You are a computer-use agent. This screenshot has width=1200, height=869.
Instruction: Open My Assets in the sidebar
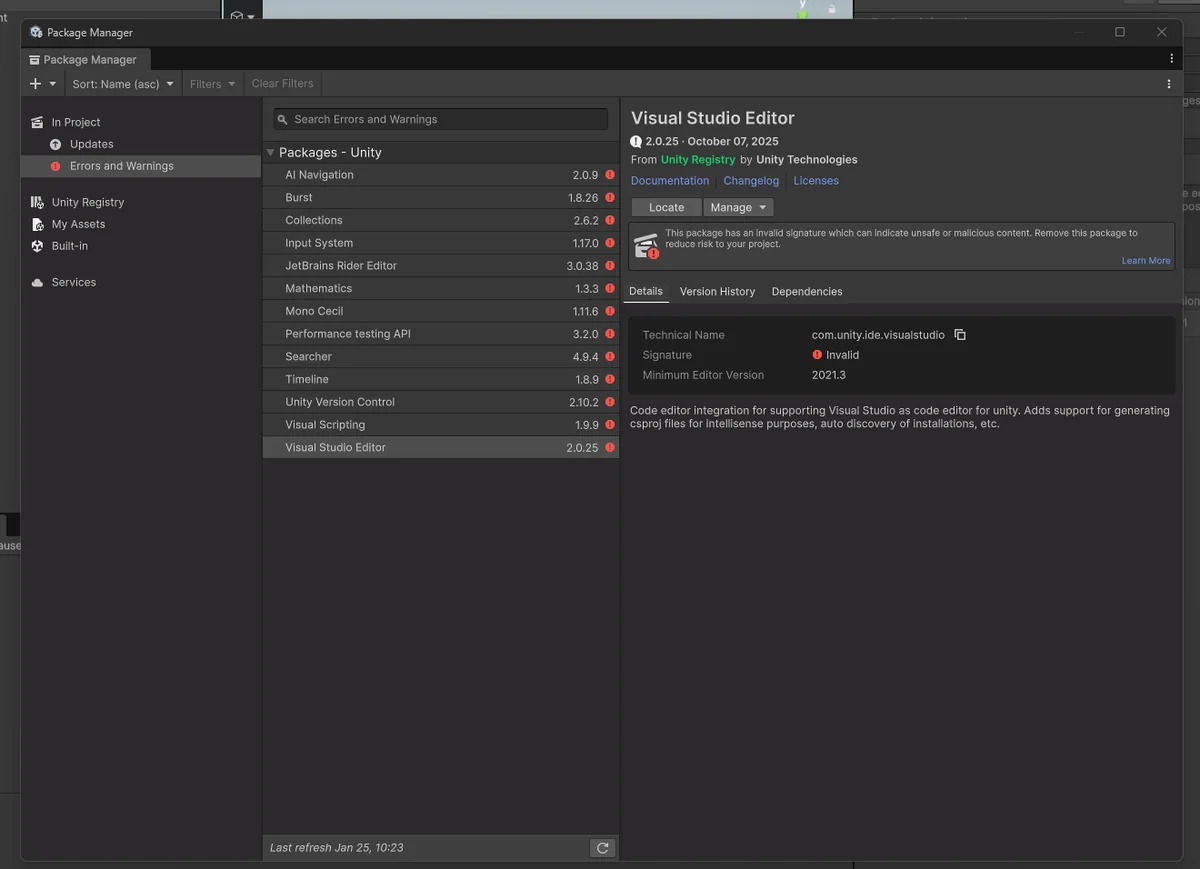[x=78, y=224]
